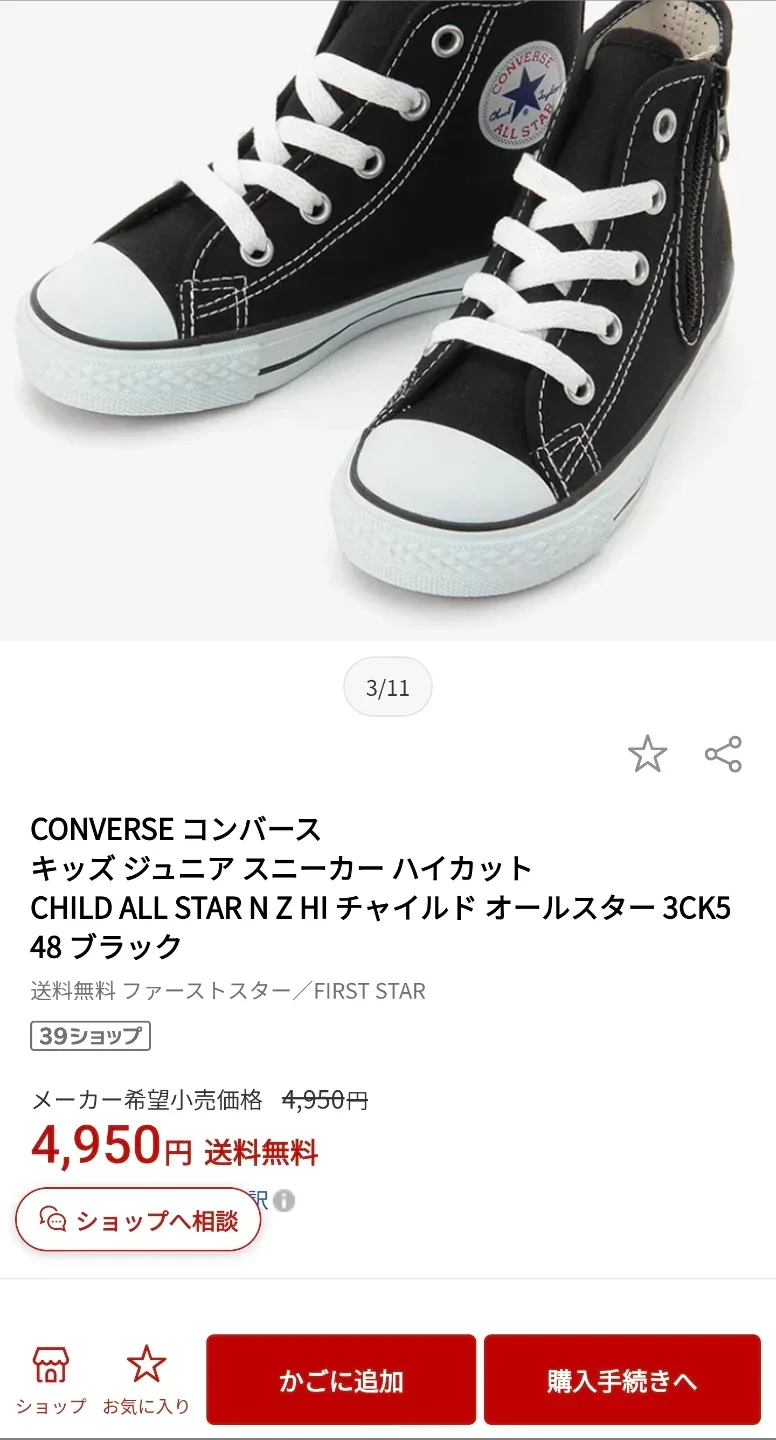
Task: Tap the star icon below product image
Action: coord(647,754)
